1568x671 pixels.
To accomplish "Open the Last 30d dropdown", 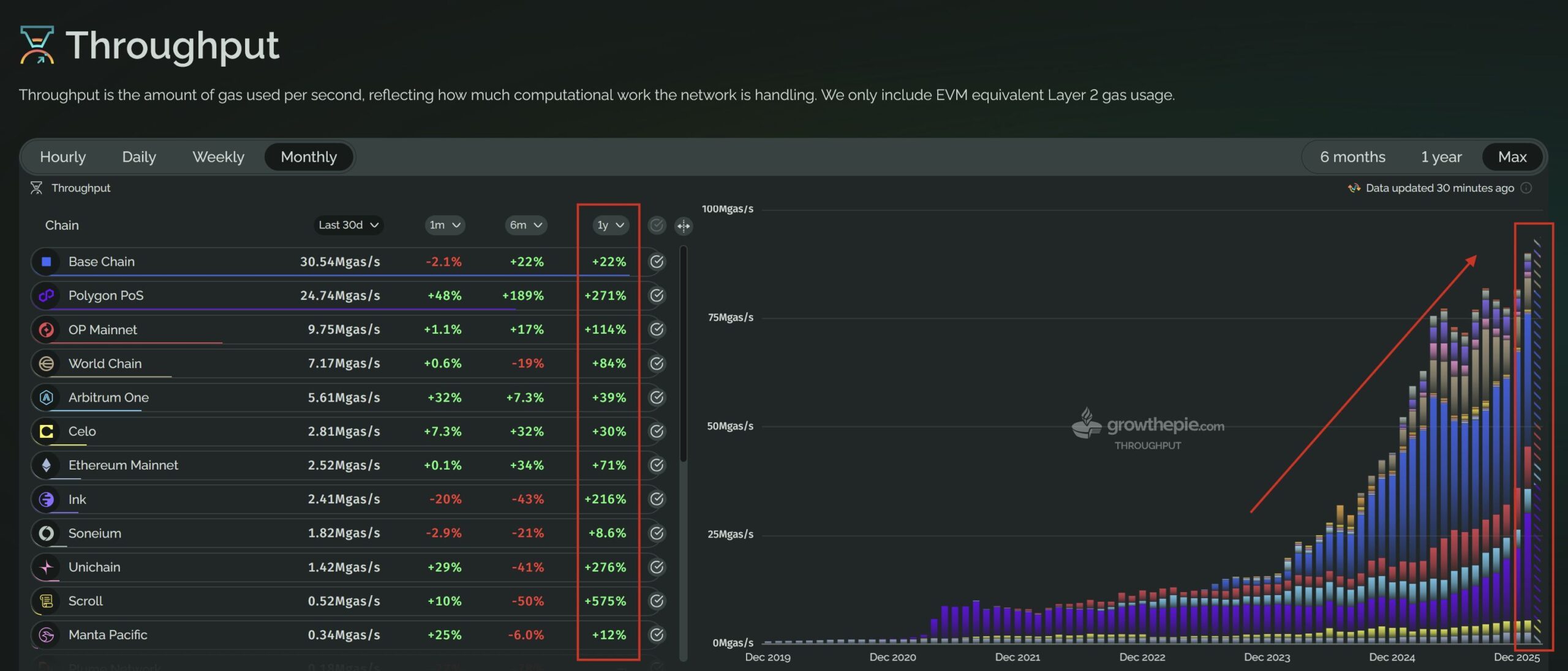I will [348, 225].
